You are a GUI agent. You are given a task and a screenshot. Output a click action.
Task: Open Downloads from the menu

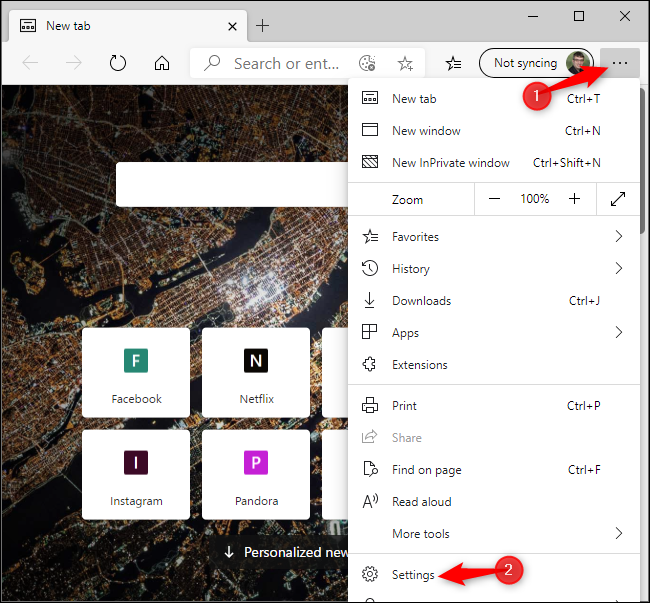click(x=494, y=300)
